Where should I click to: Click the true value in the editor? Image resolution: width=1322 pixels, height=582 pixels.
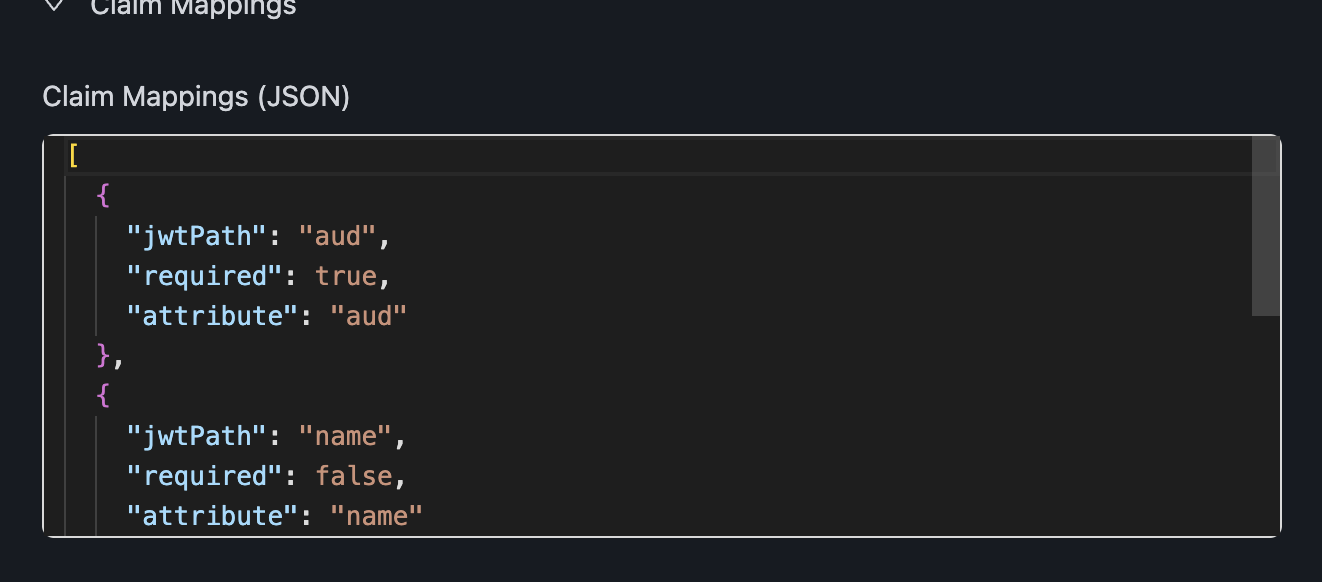point(346,276)
